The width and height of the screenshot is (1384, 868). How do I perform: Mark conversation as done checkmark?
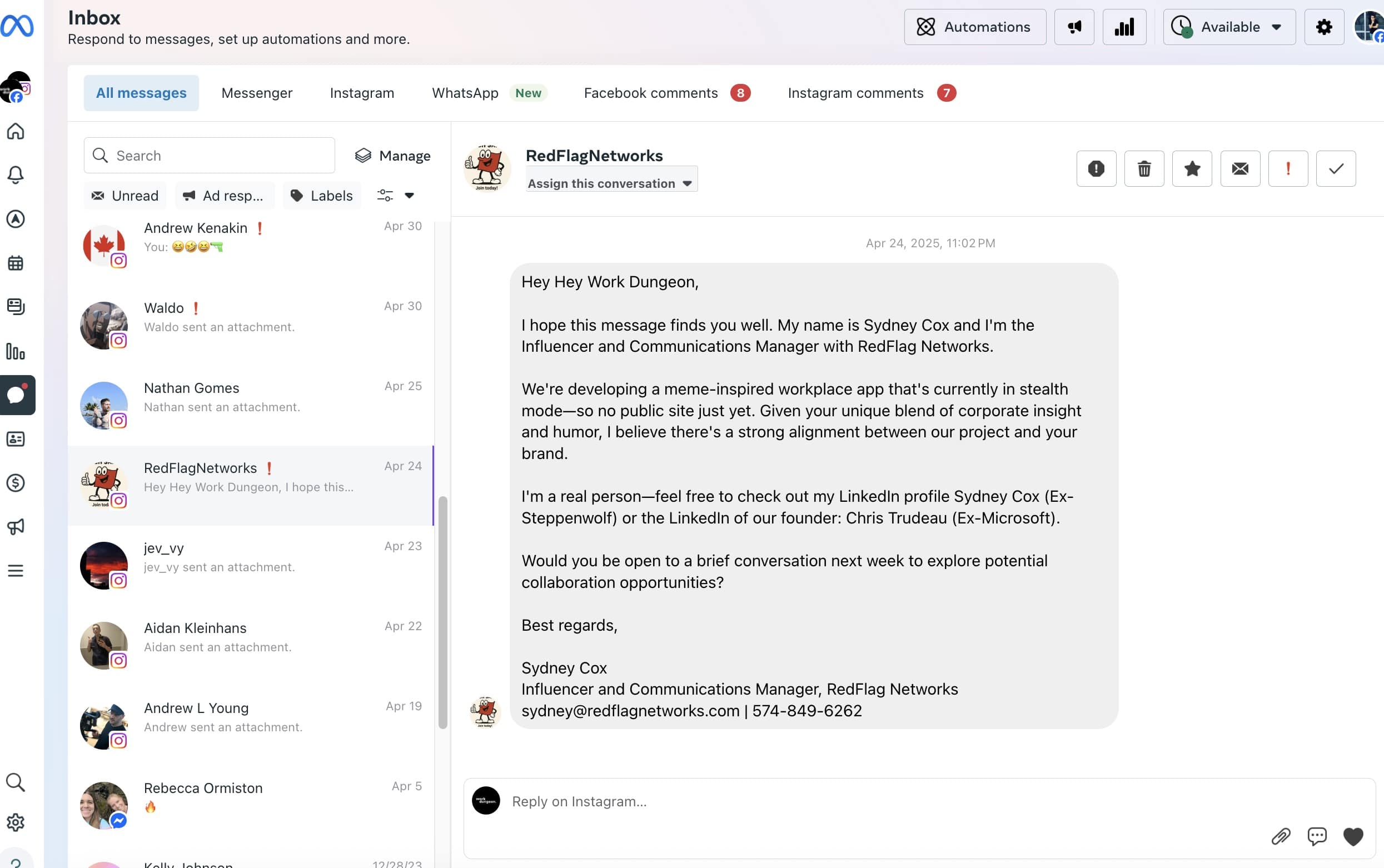pyautogui.click(x=1336, y=169)
